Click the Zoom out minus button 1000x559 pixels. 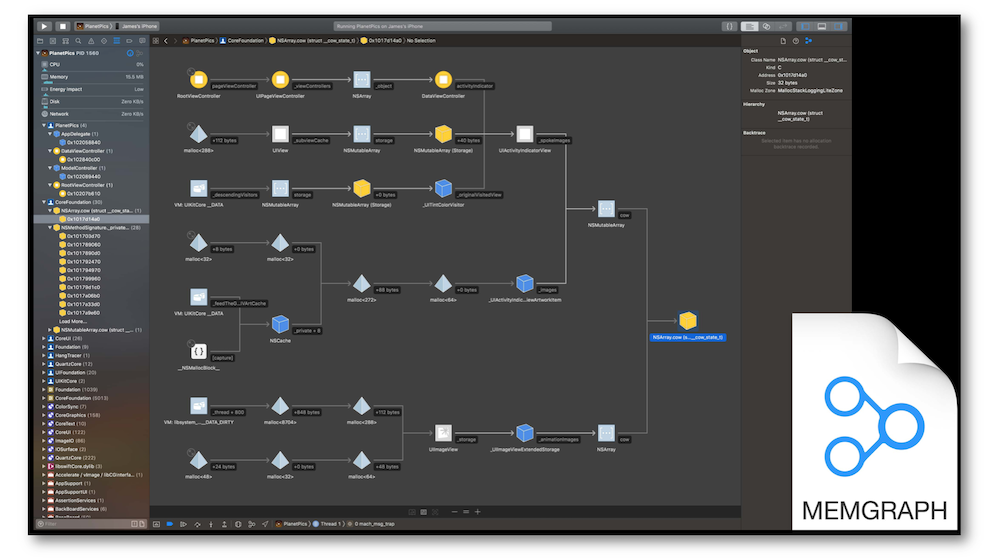[454, 512]
